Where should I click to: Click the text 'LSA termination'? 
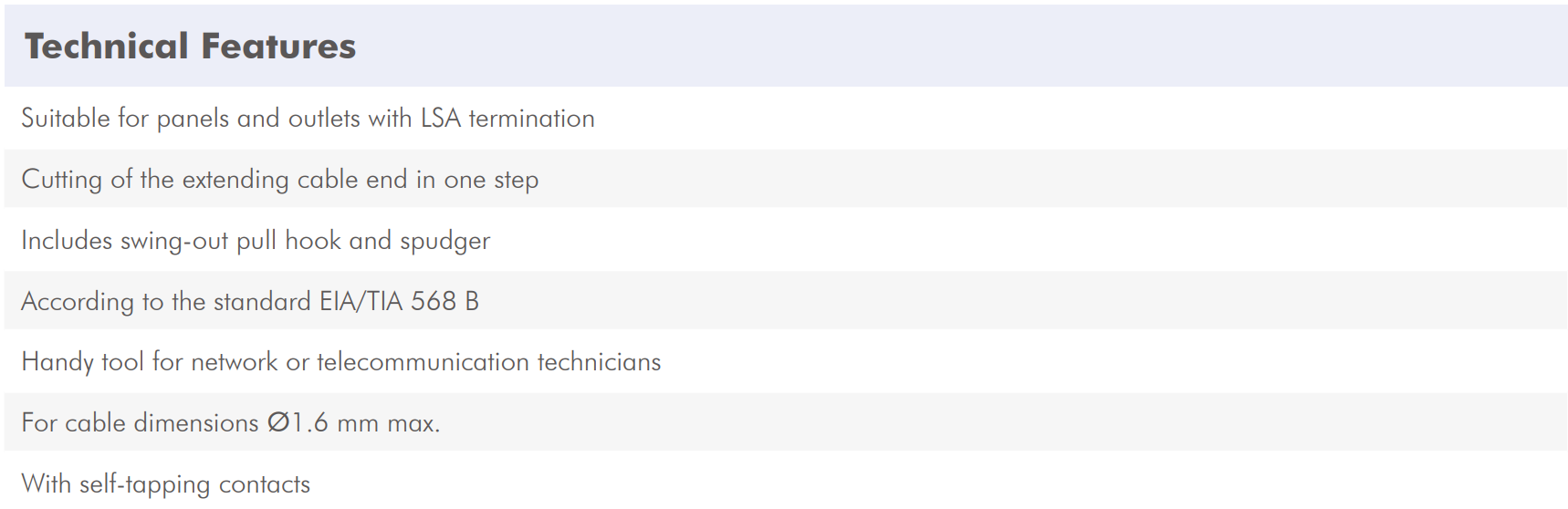(x=507, y=118)
